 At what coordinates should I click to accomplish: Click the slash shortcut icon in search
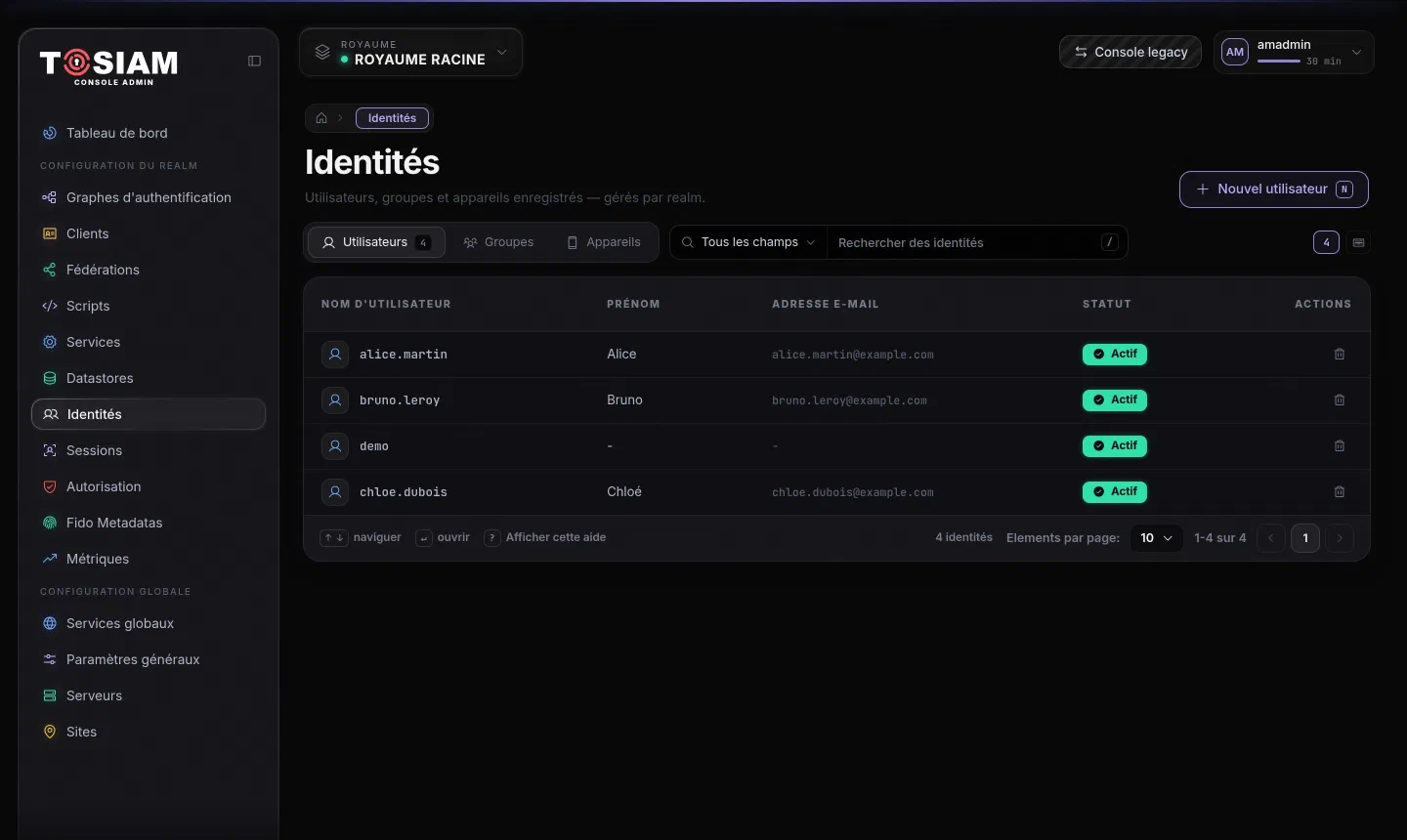pyautogui.click(x=1110, y=242)
